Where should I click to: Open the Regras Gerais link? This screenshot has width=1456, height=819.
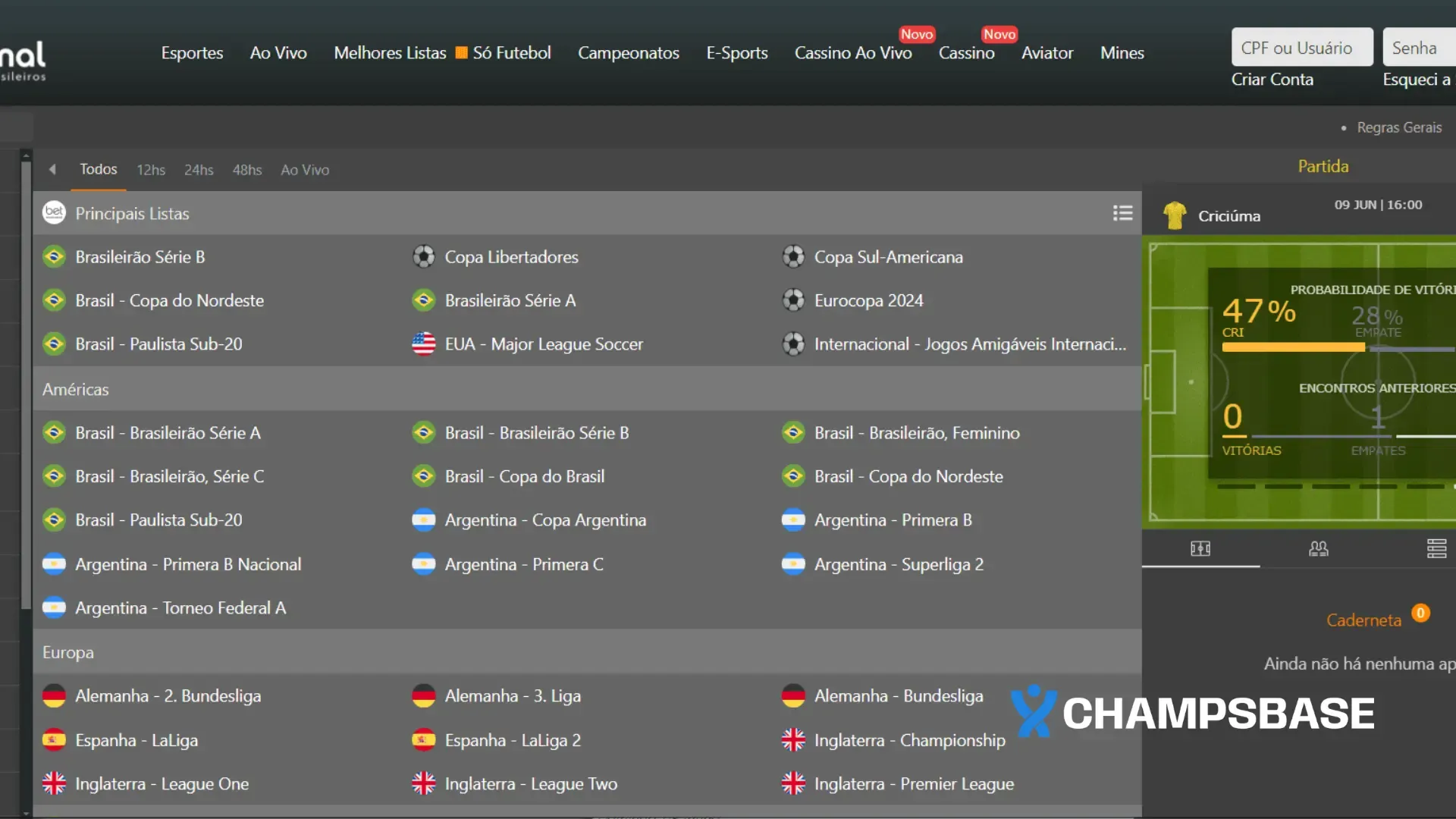coord(1400,127)
